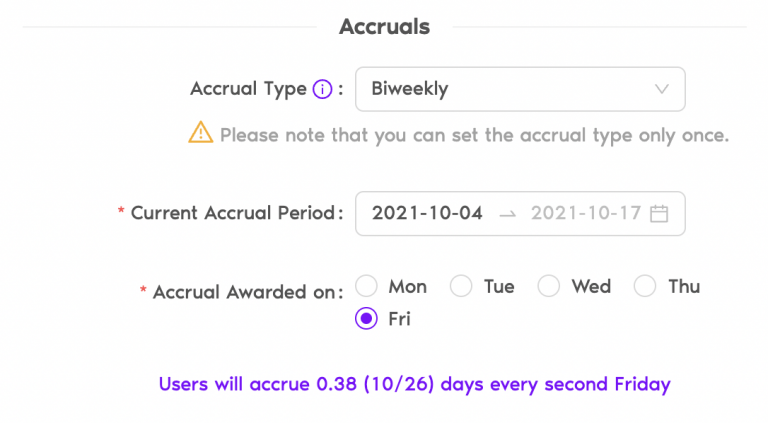
Task: Select the Mon radio button
Action: (x=366, y=286)
